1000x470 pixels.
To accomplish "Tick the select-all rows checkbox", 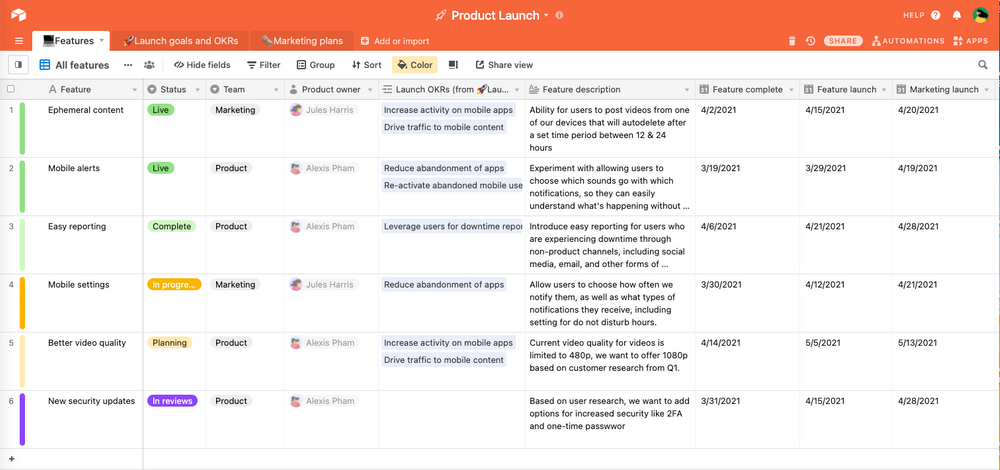I will 11,89.
